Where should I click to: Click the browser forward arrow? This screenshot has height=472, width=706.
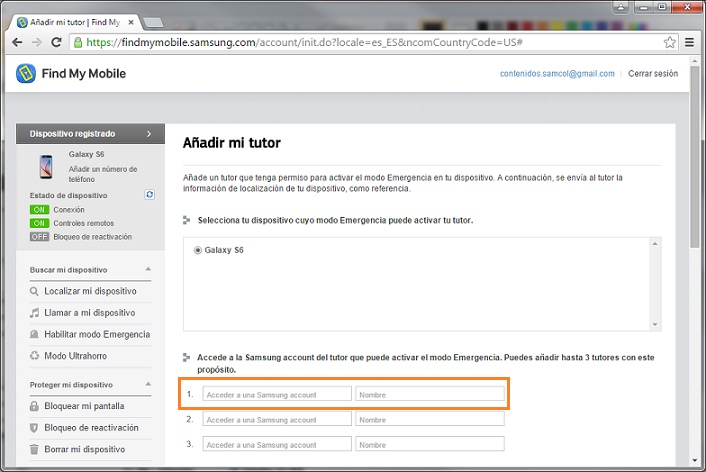tap(37, 42)
